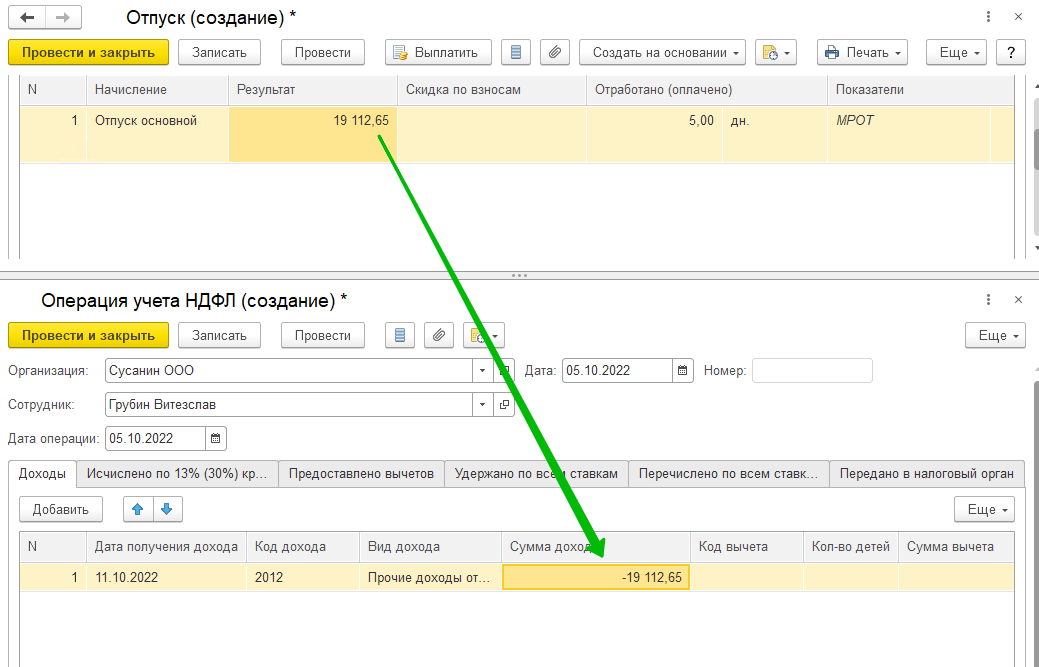Image resolution: width=1039 pixels, height=667 pixels.
Task: Move row up with blue arrow
Action: [x=138, y=509]
